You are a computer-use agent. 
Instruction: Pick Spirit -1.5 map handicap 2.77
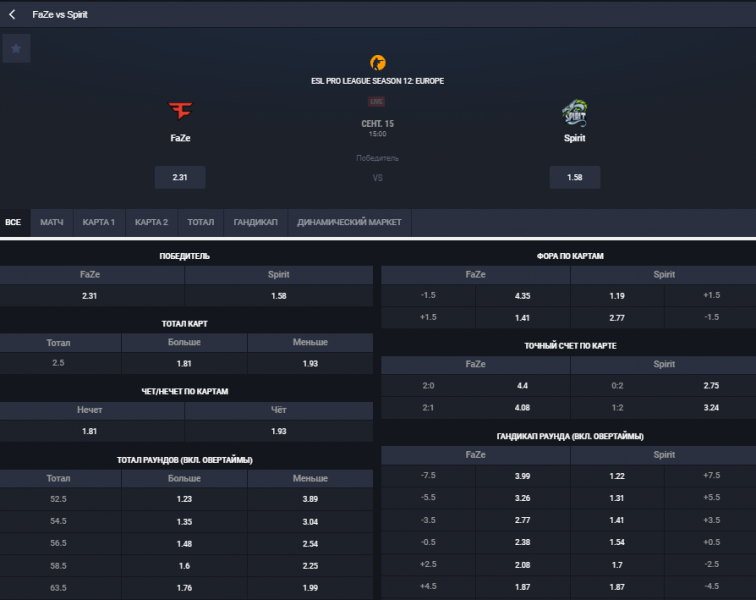point(617,318)
